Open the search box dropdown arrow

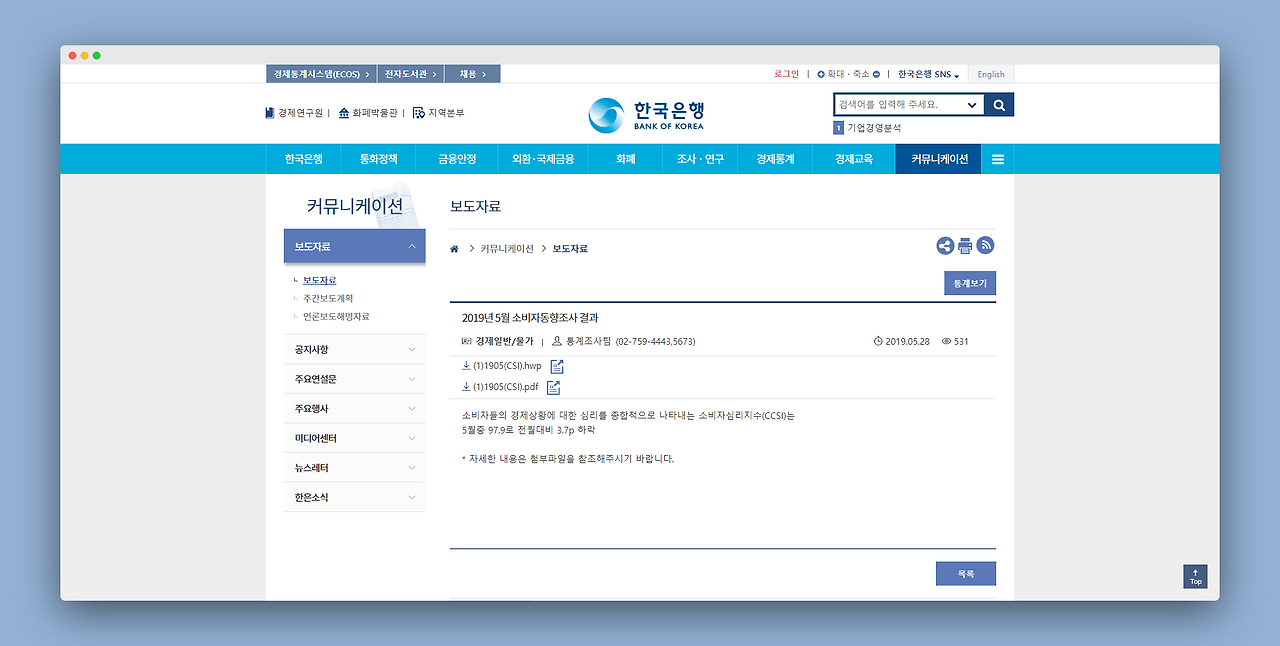pos(972,105)
